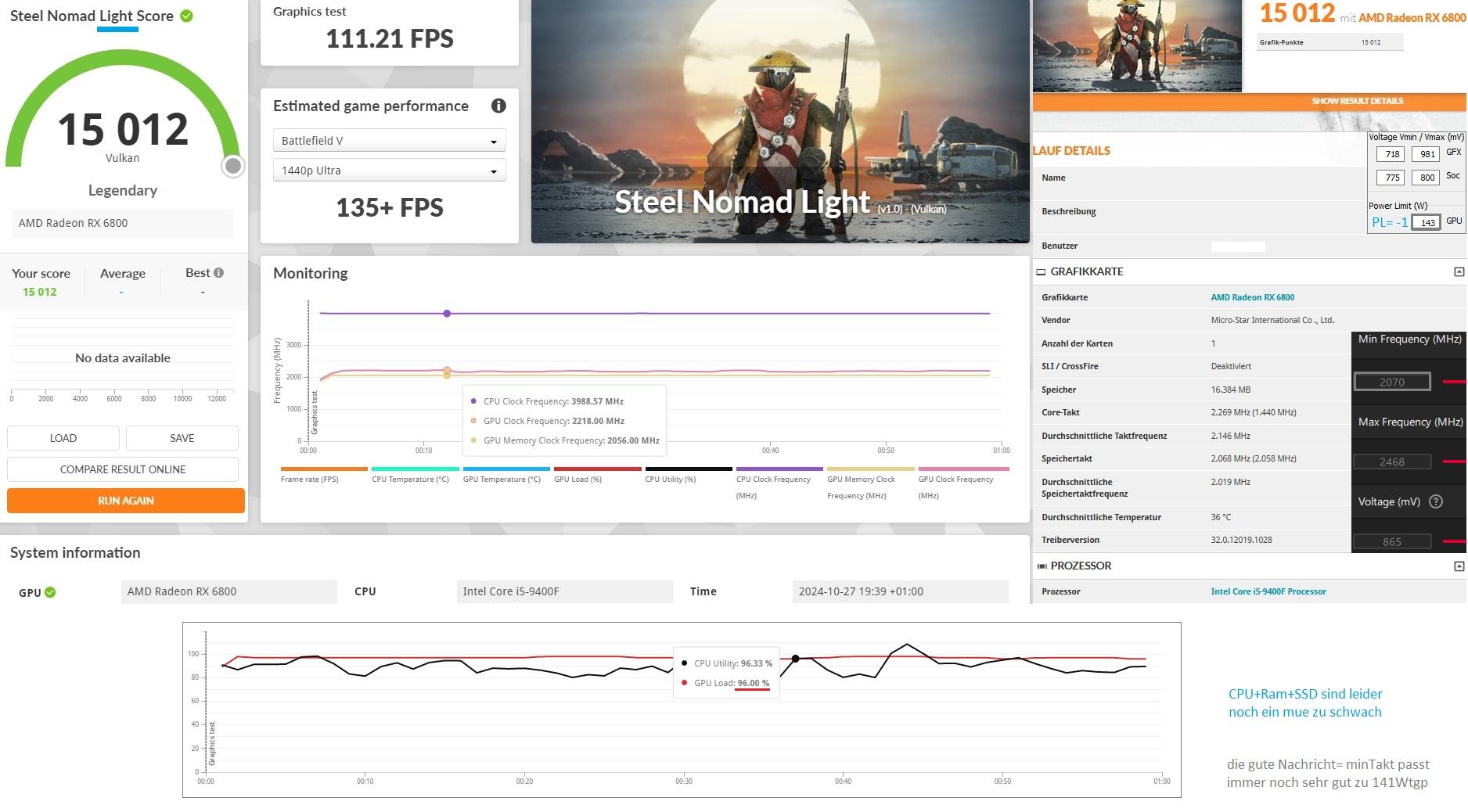
Task: Click the SoC voltage field showing 800
Action: (x=1427, y=178)
